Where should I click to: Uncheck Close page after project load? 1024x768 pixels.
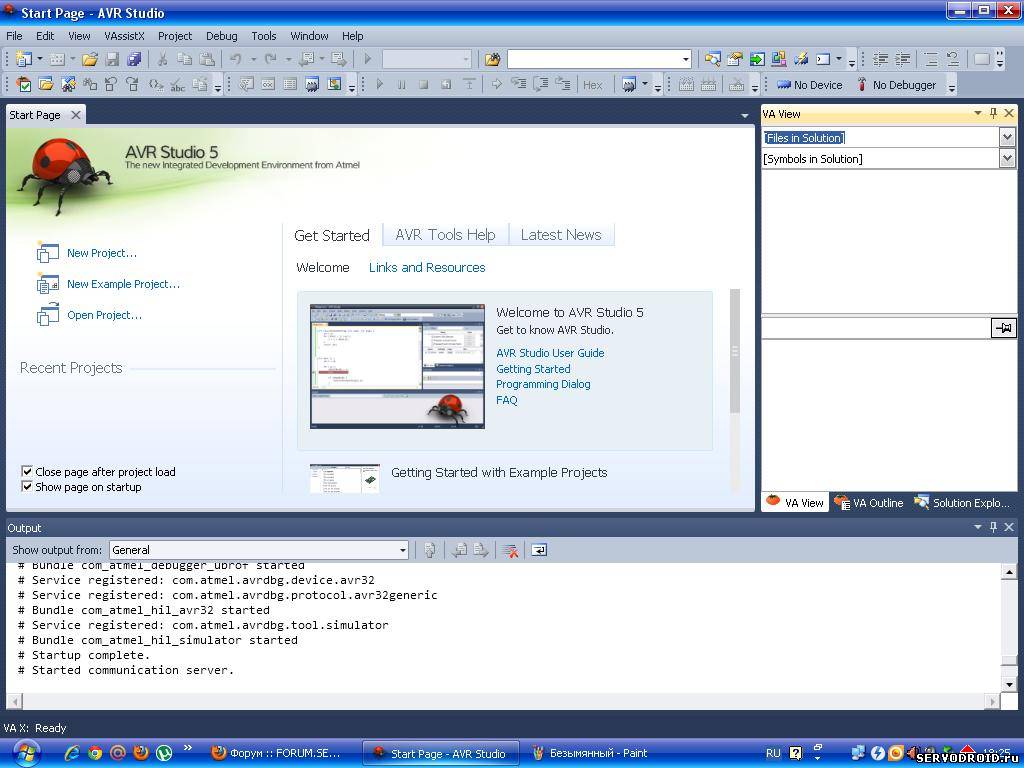[x=27, y=472]
